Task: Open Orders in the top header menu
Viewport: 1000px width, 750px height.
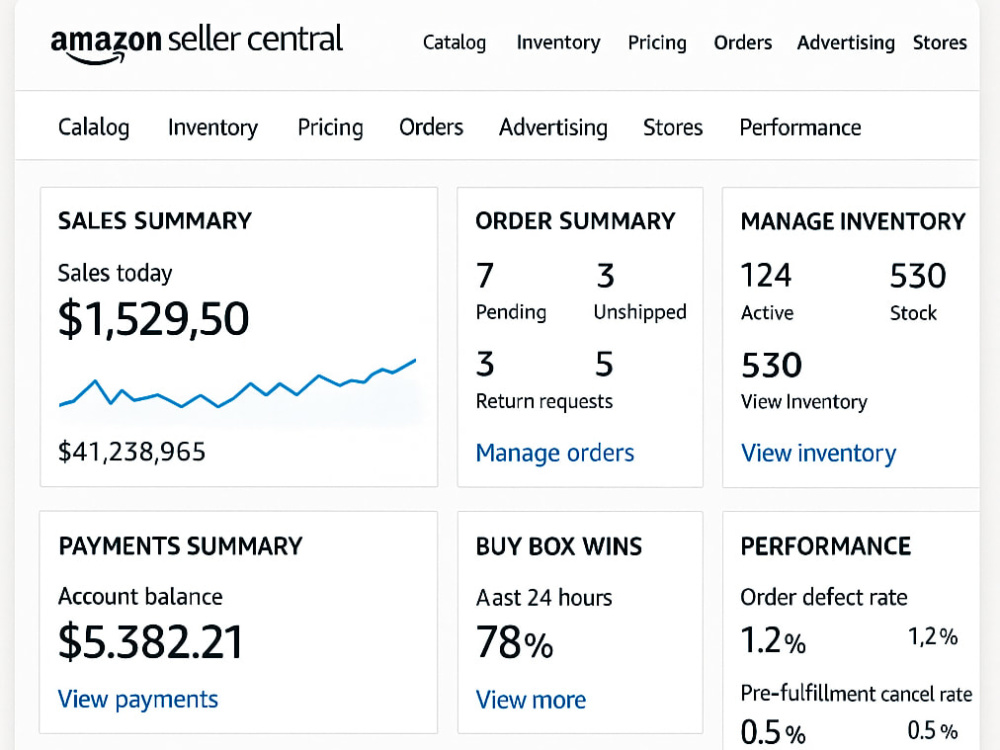Action: pos(742,43)
